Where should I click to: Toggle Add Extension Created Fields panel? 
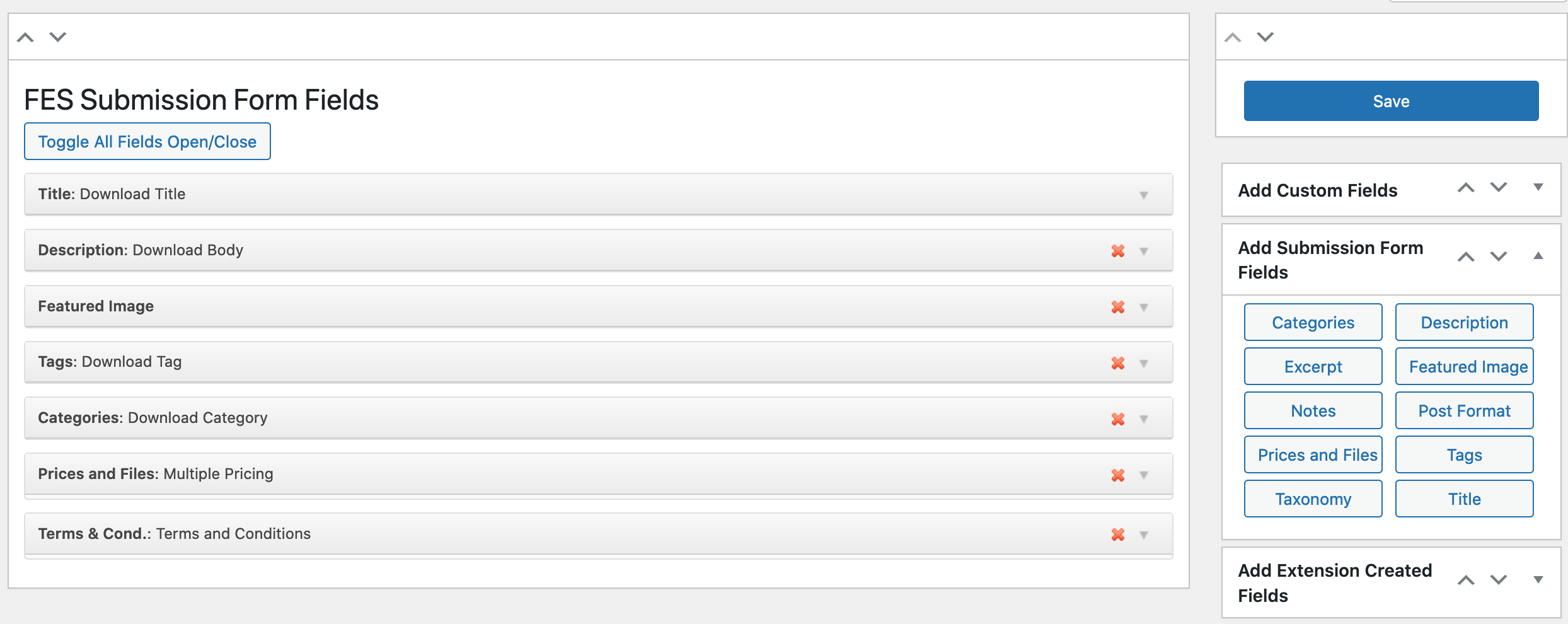click(x=1538, y=580)
